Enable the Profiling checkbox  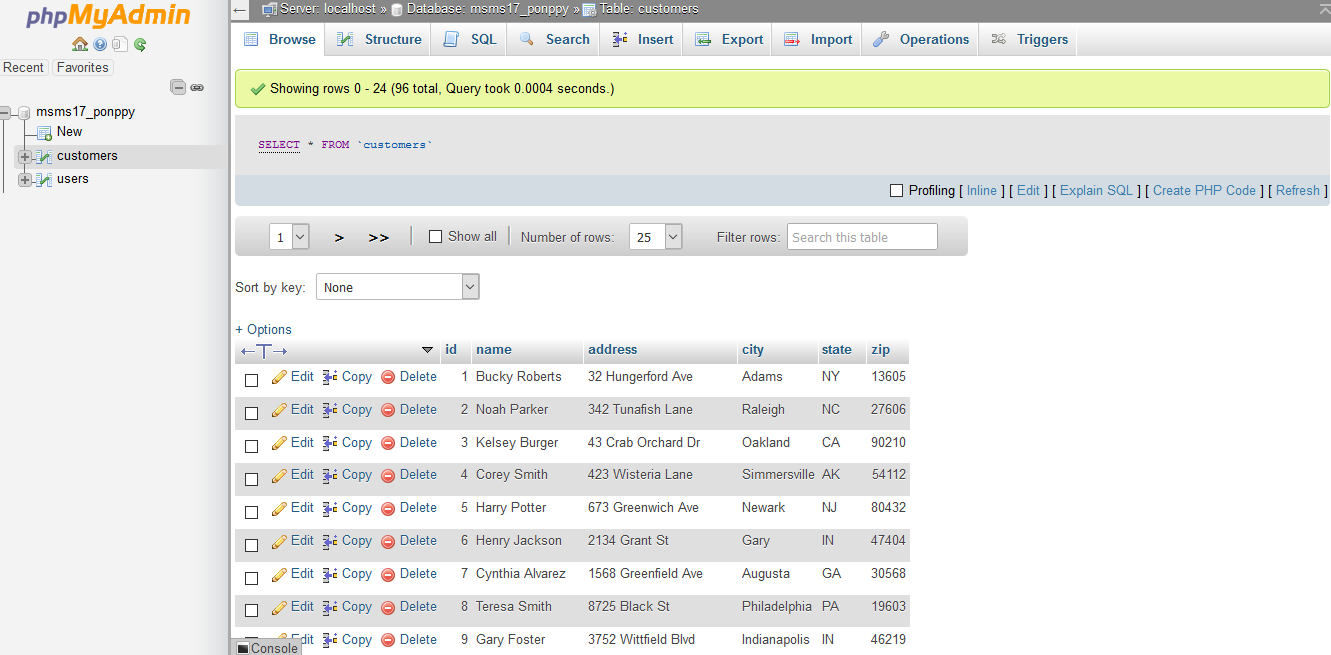(x=896, y=190)
